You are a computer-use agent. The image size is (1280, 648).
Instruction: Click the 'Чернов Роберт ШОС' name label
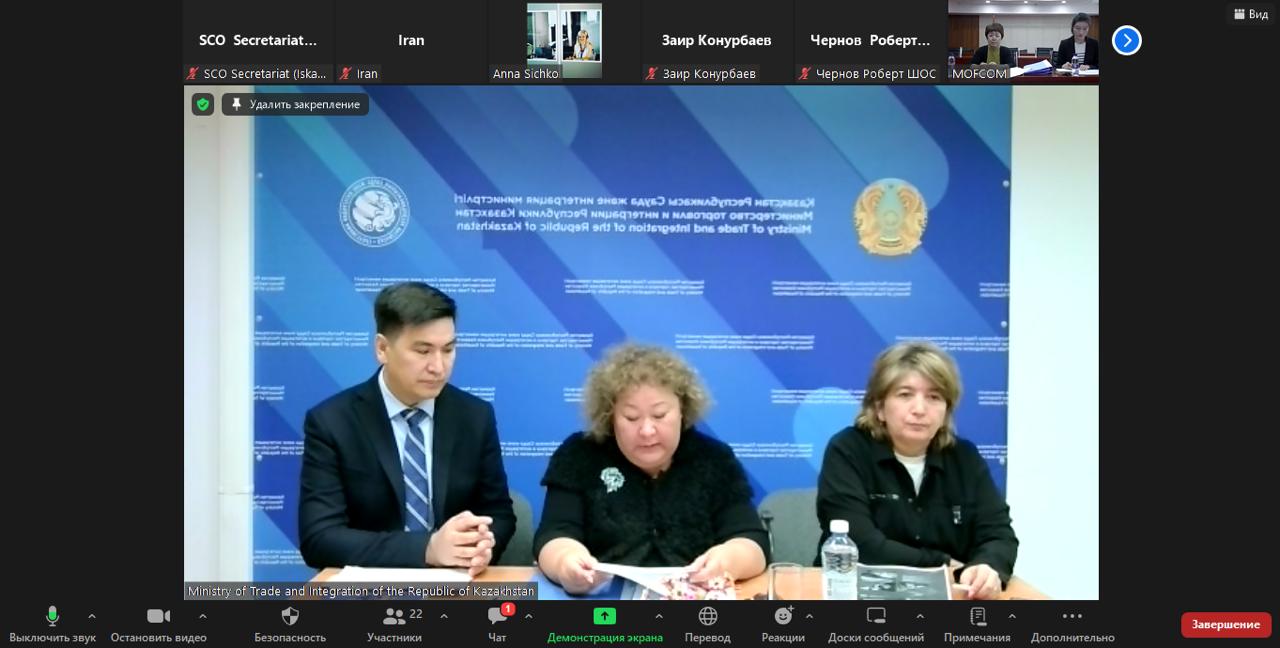868,74
